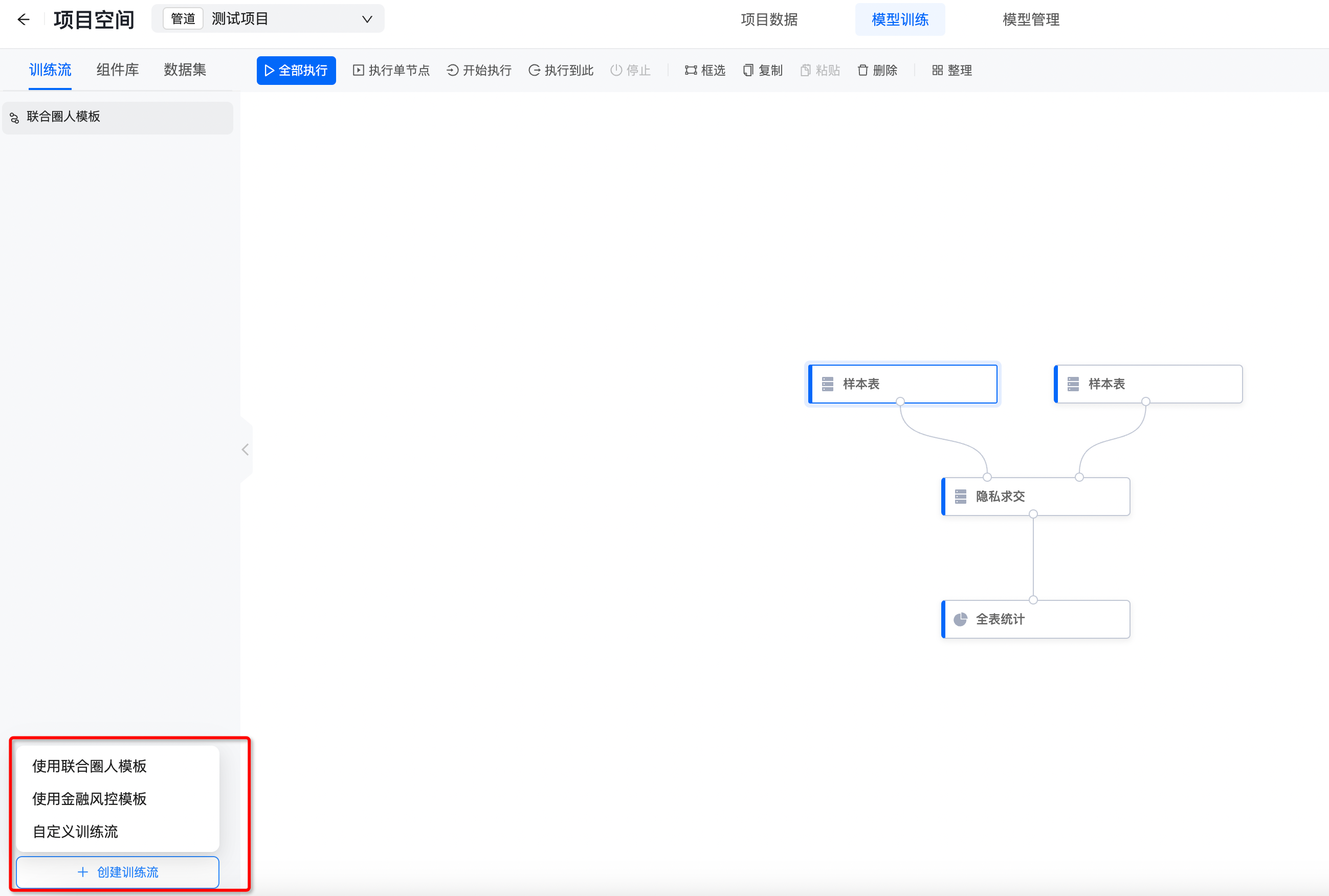The width and height of the screenshot is (1329, 896).
Task: Open the 测试项目 project dropdown
Action: click(x=268, y=19)
